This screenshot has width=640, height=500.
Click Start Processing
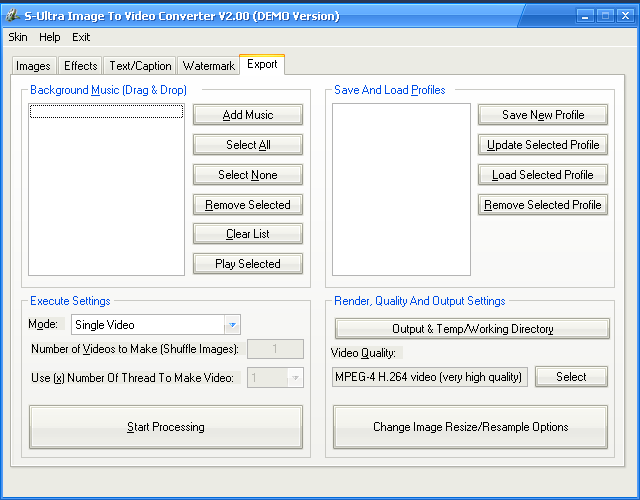[x=166, y=427]
